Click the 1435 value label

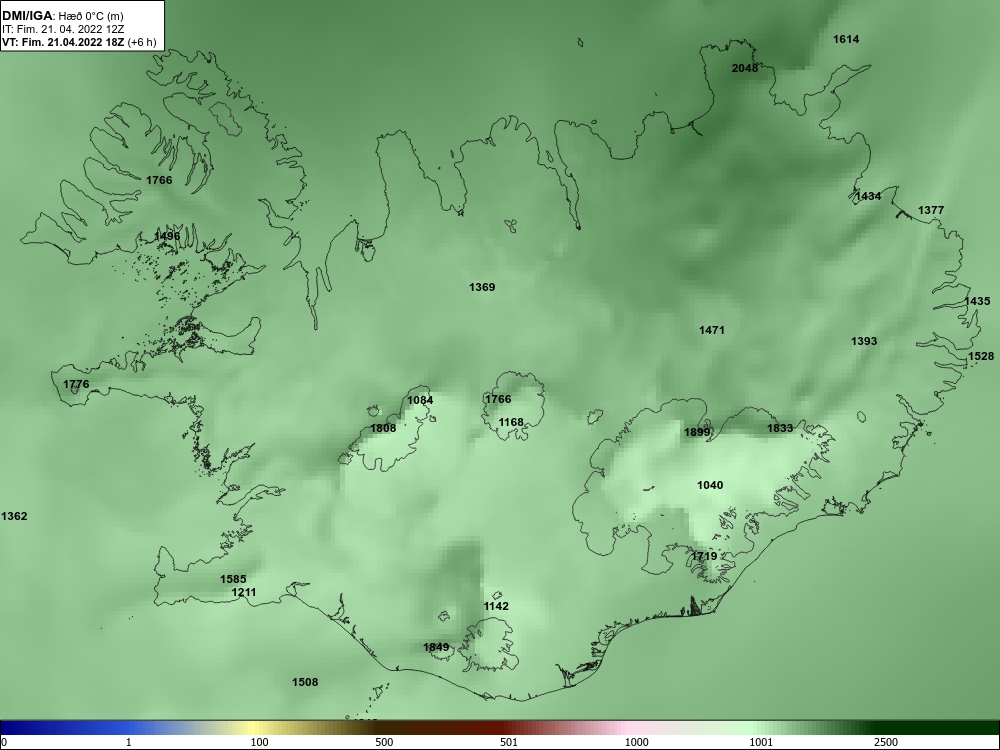(978, 302)
